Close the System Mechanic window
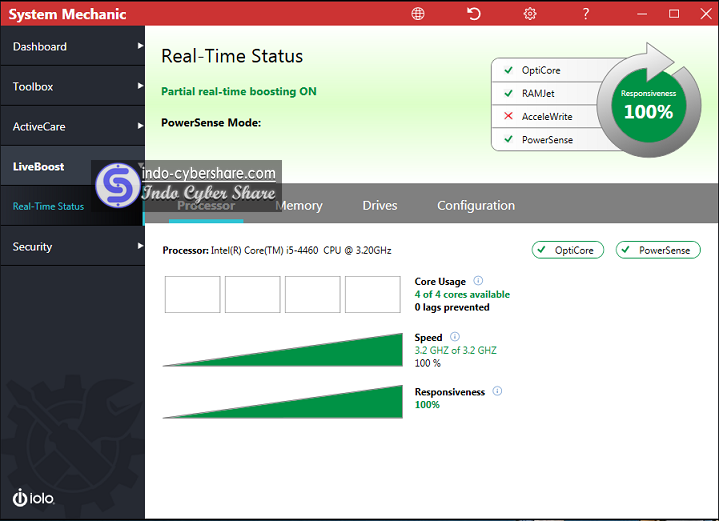 pos(706,14)
